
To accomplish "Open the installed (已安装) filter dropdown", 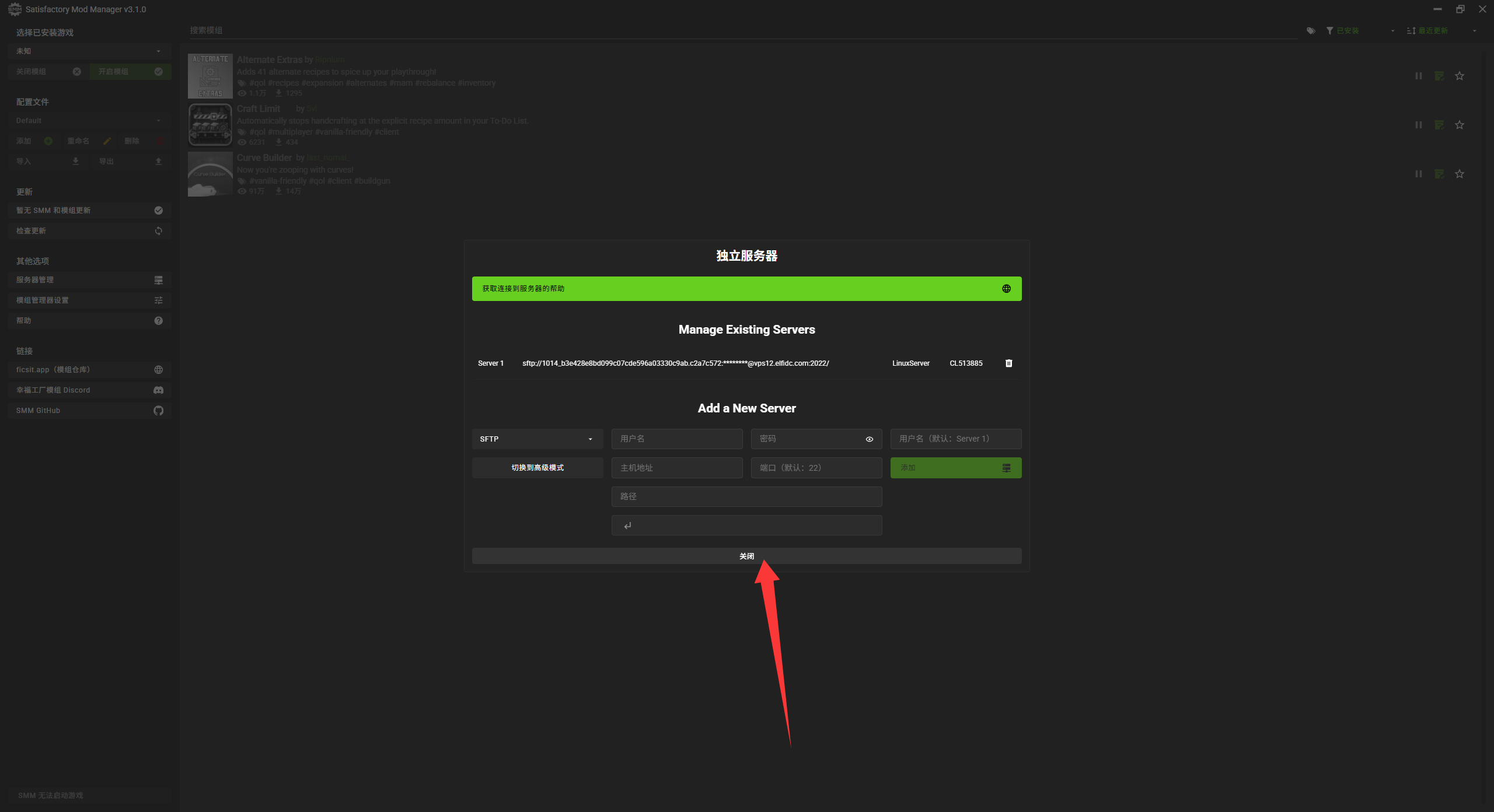I will click(x=1360, y=31).
